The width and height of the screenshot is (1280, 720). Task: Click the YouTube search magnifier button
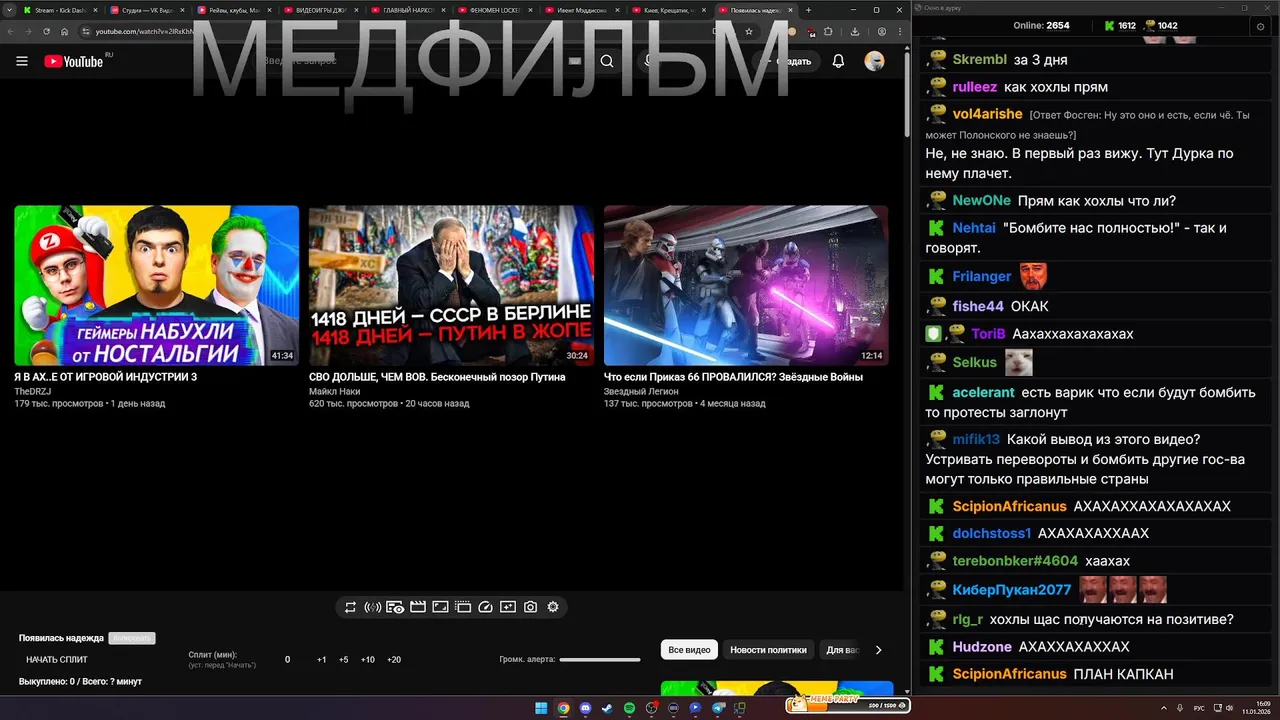tap(607, 61)
